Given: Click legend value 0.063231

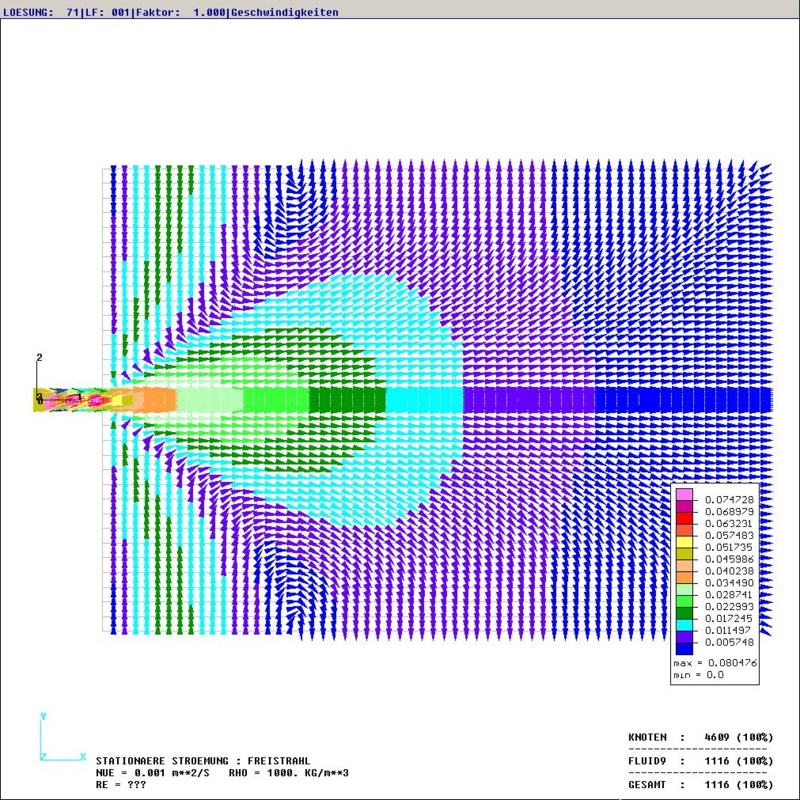Looking at the screenshot, I should pyautogui.click(x=729, y=523).
